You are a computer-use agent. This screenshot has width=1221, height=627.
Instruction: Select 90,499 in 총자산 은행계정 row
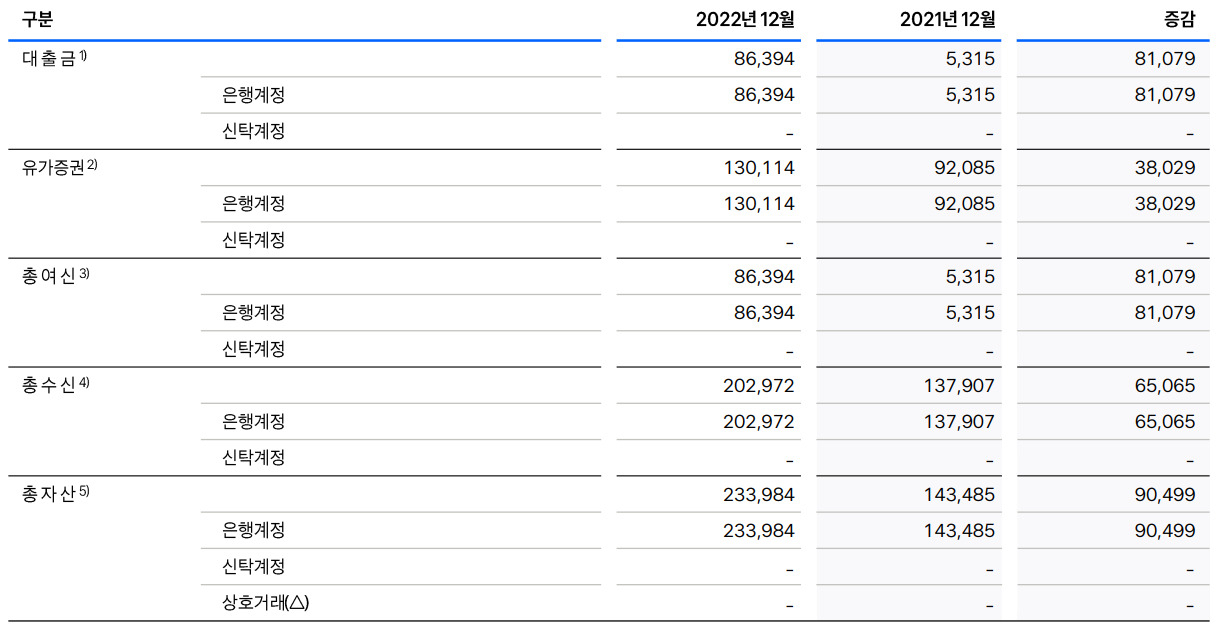click(x=1164, y=530)
